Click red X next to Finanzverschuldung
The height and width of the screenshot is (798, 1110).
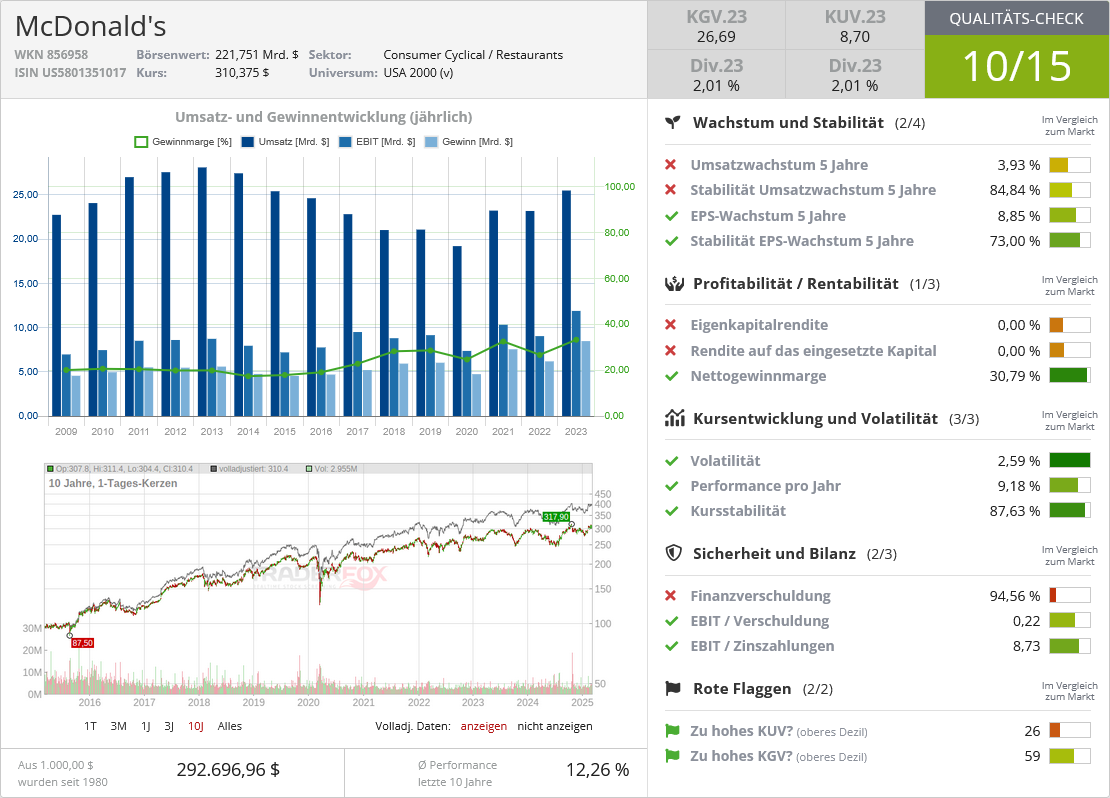point(670,595)
